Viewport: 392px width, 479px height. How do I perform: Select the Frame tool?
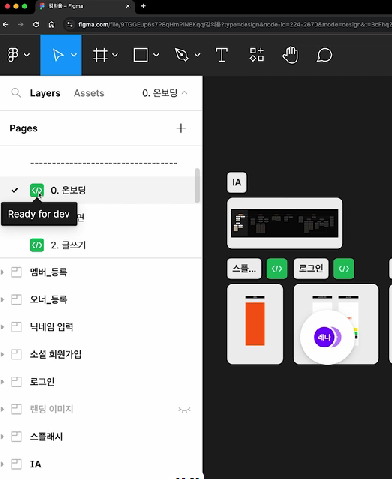(x=100, y=55)
